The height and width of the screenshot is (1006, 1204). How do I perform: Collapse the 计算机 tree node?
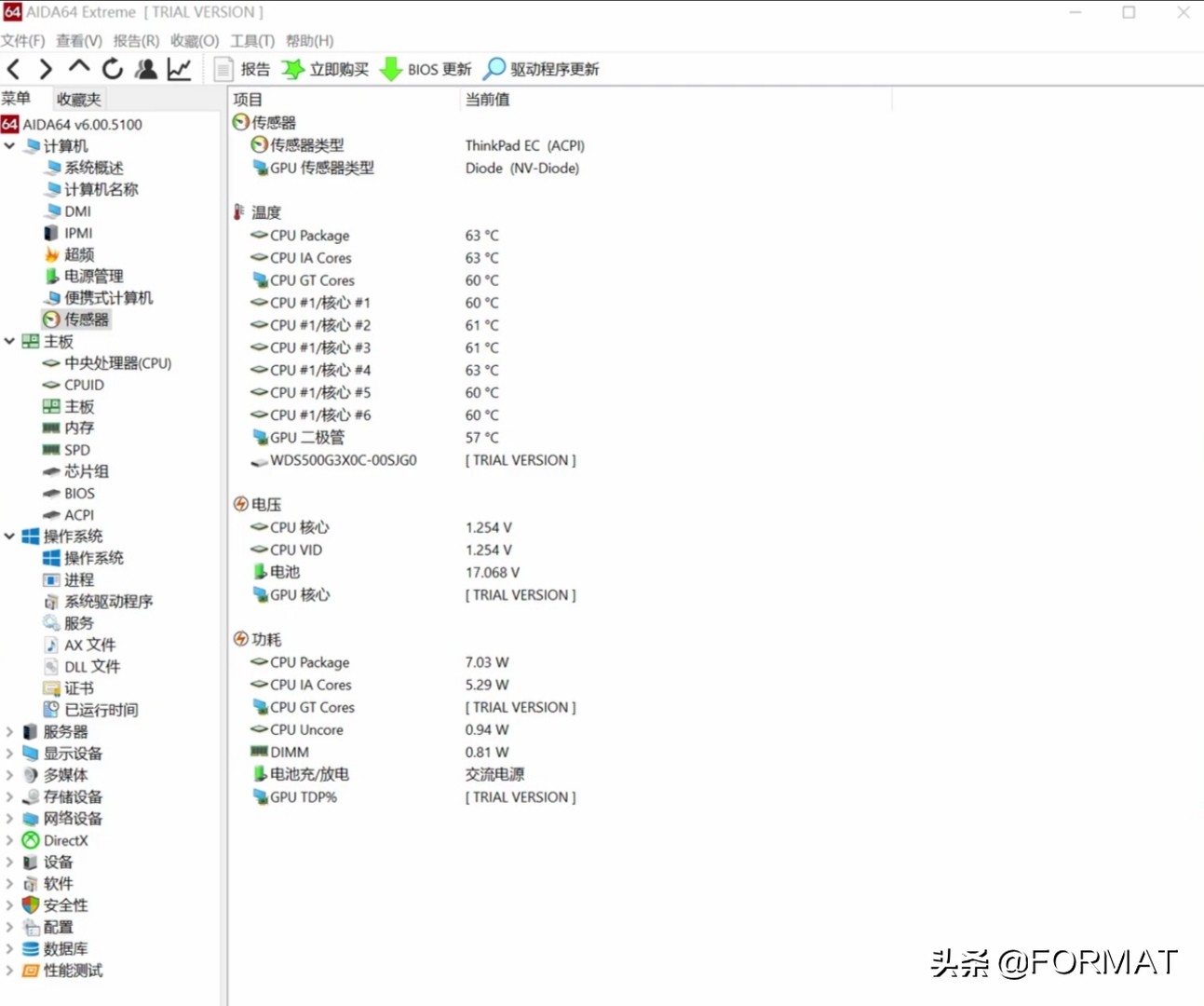[x=9, y=146]
